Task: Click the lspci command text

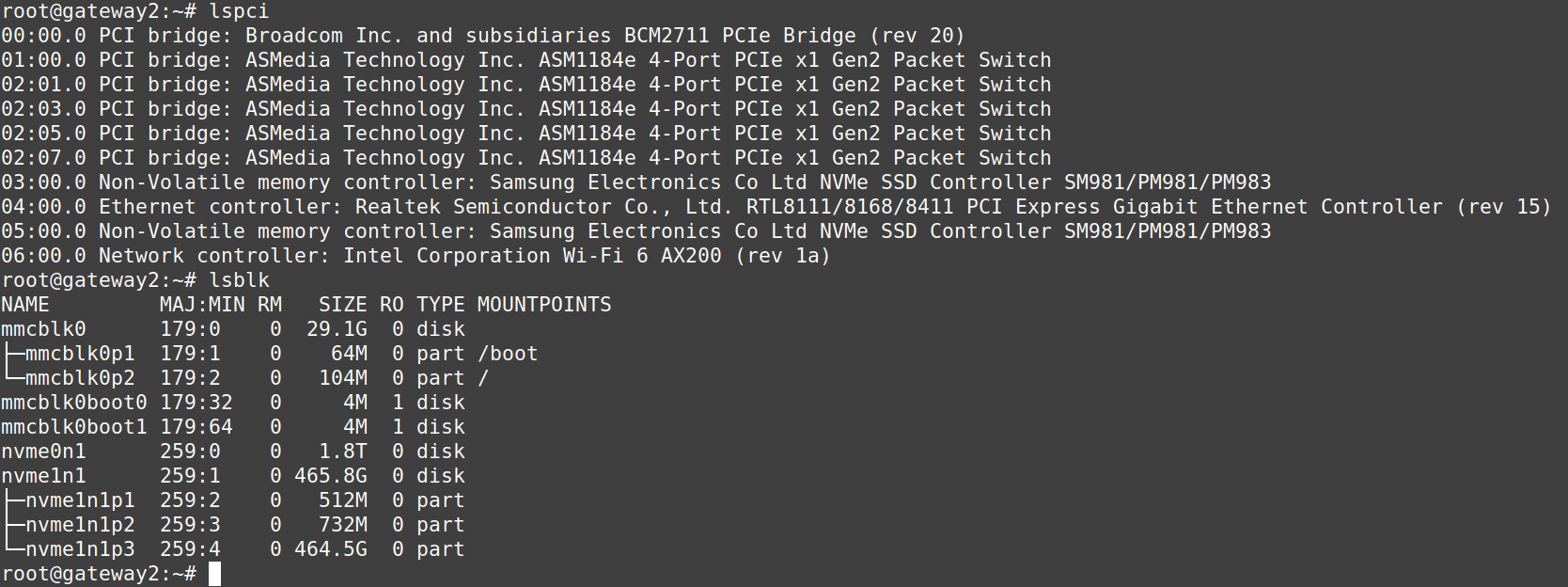Action: (239, 11)
